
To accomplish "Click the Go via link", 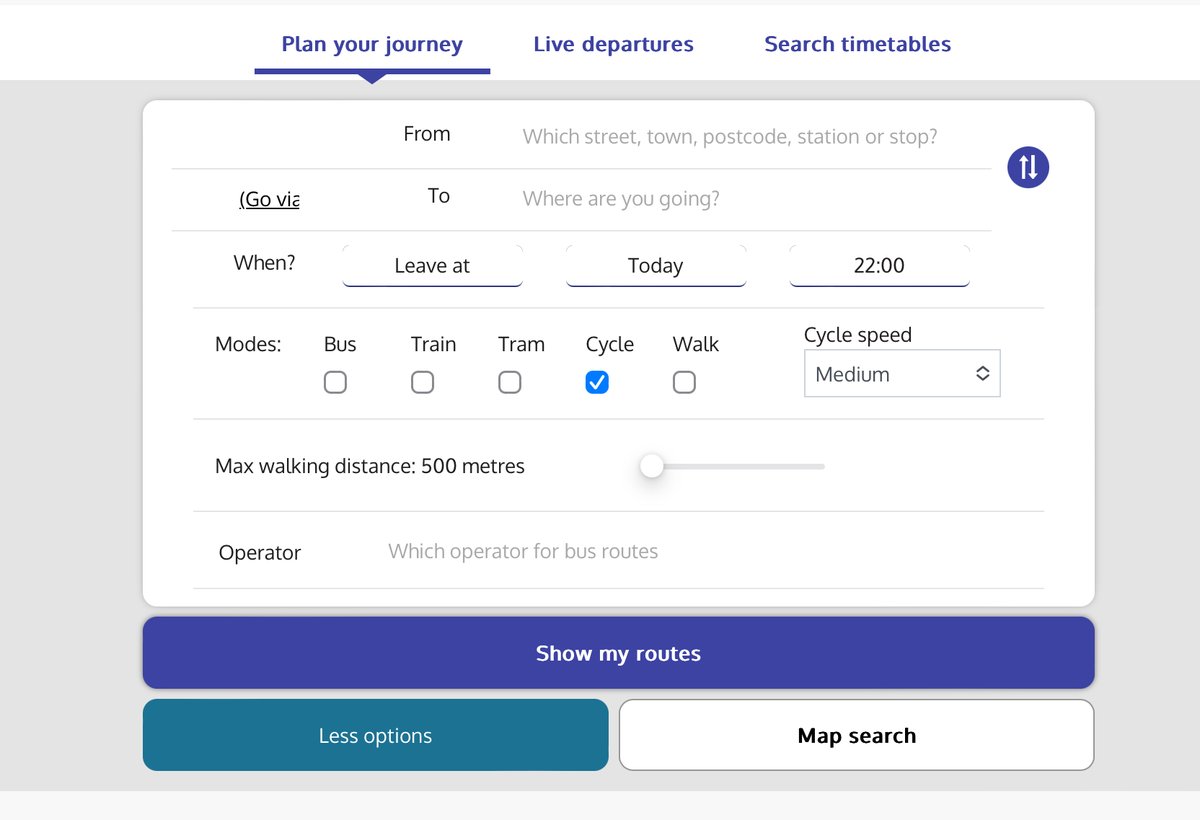I will [269, 199].
